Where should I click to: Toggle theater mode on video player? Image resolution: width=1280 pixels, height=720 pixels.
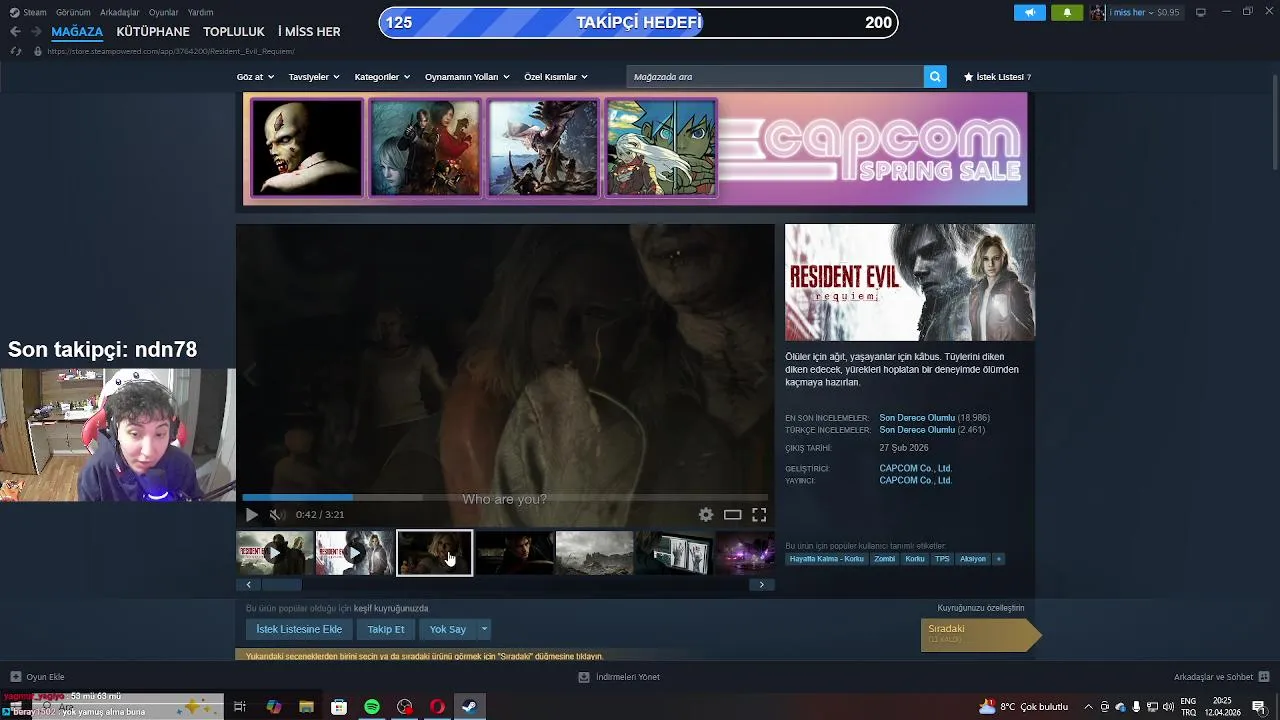point(733,515)
